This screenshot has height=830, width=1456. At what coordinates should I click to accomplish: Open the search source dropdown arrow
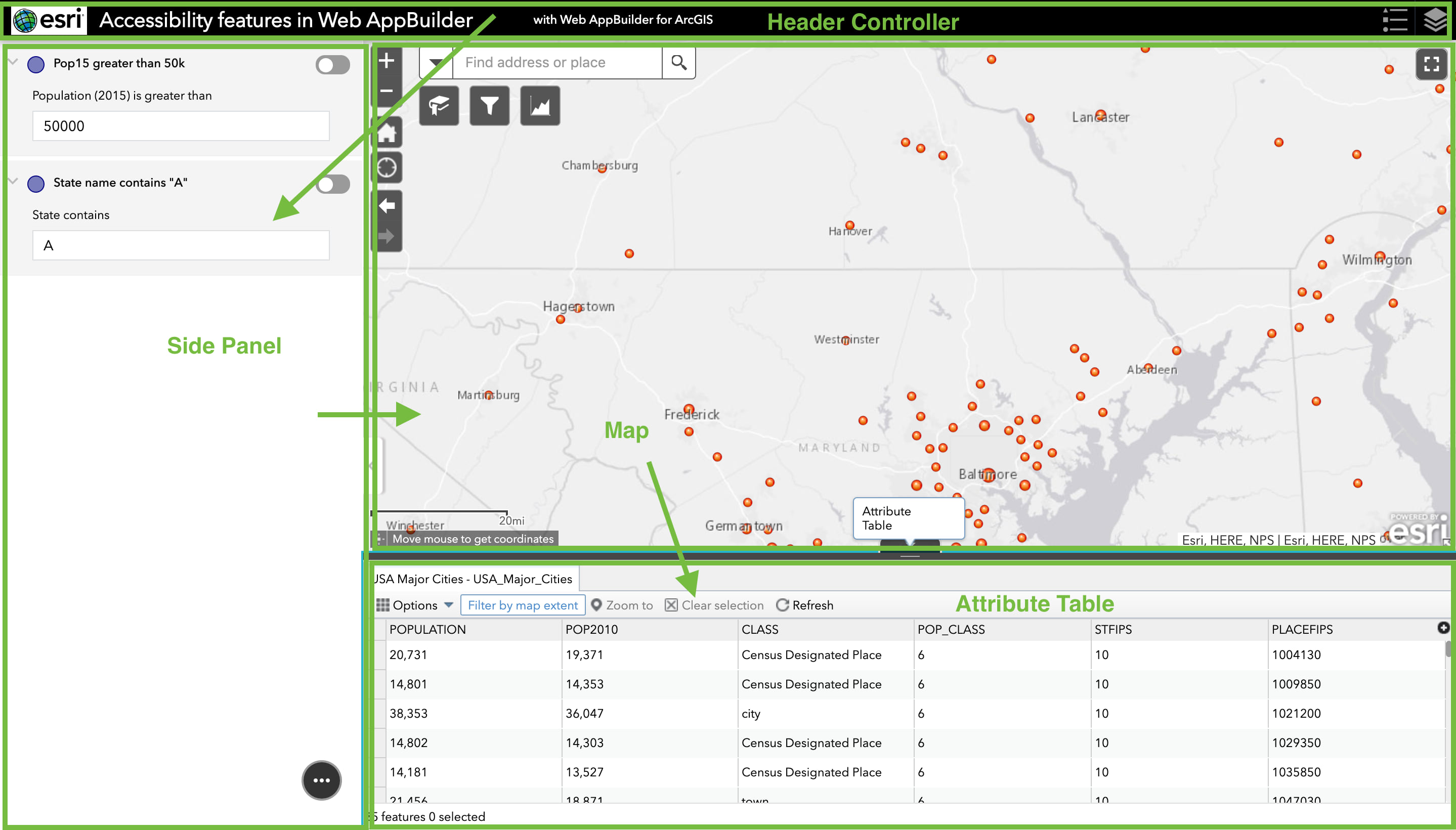pos(436,63)
